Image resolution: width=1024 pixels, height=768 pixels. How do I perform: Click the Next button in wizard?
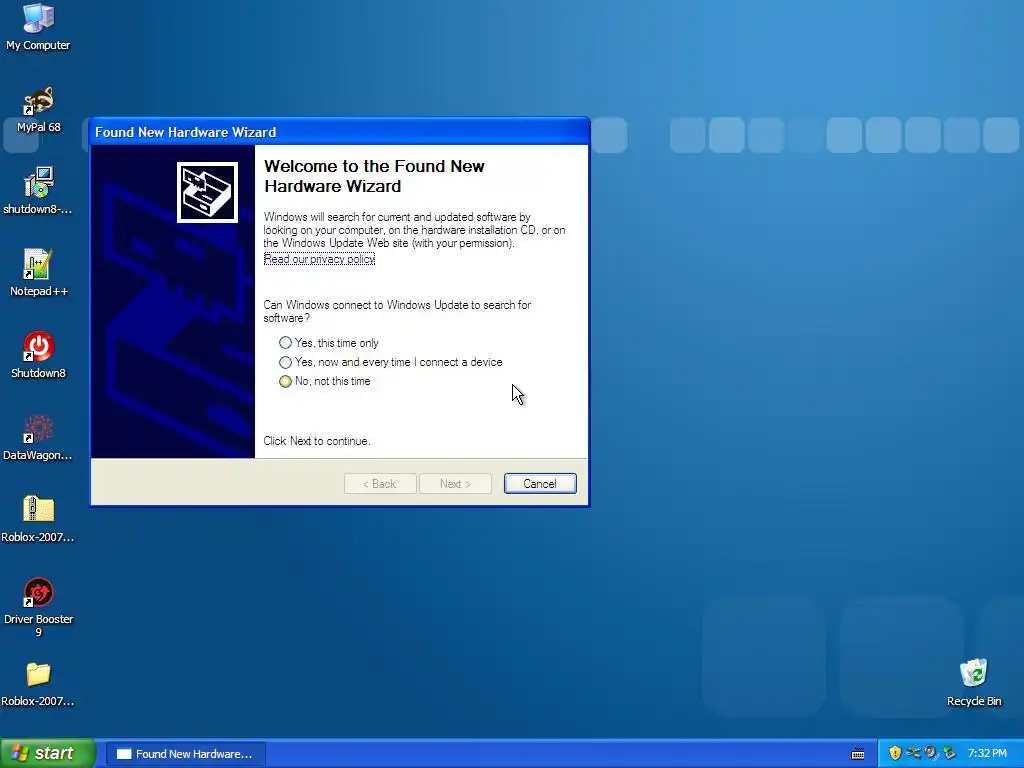[455, 484]
